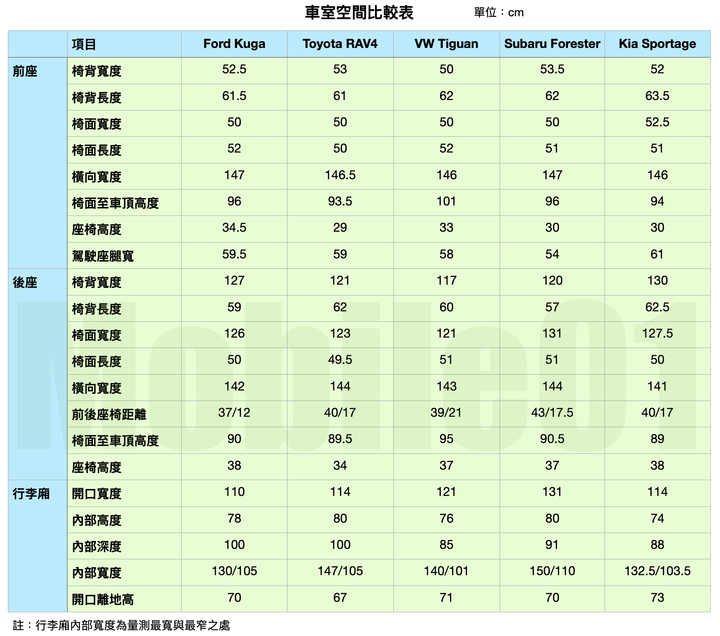This screenshot has width=720, height=636.
Task: Click the 開口寬度 row label
Action: 96,494
